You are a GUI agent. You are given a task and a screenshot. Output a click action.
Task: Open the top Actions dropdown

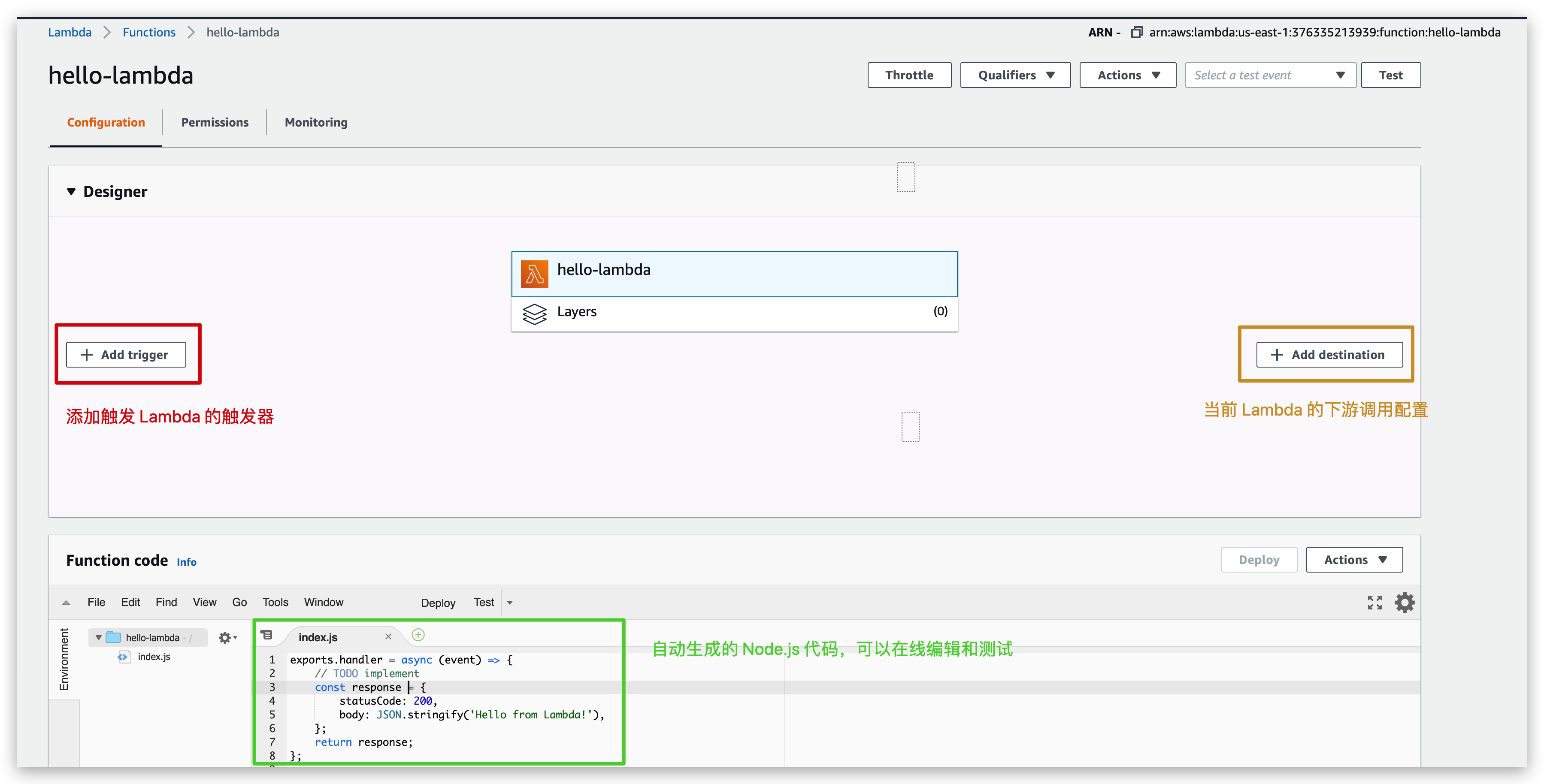(x=1127, y=75)
